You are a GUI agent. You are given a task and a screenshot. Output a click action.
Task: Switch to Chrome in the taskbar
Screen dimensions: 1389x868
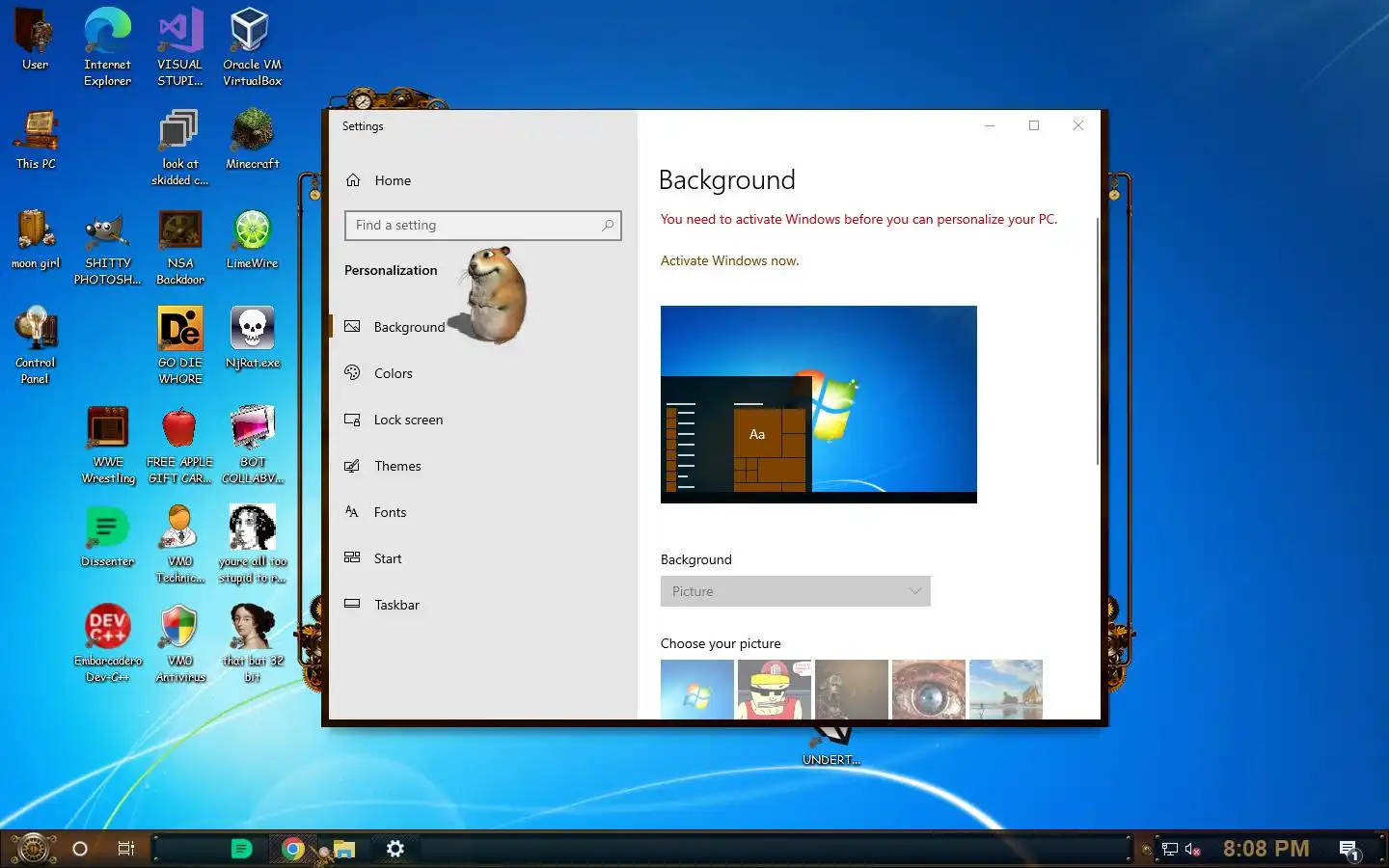pyautogui.click(x=293, y=849)
